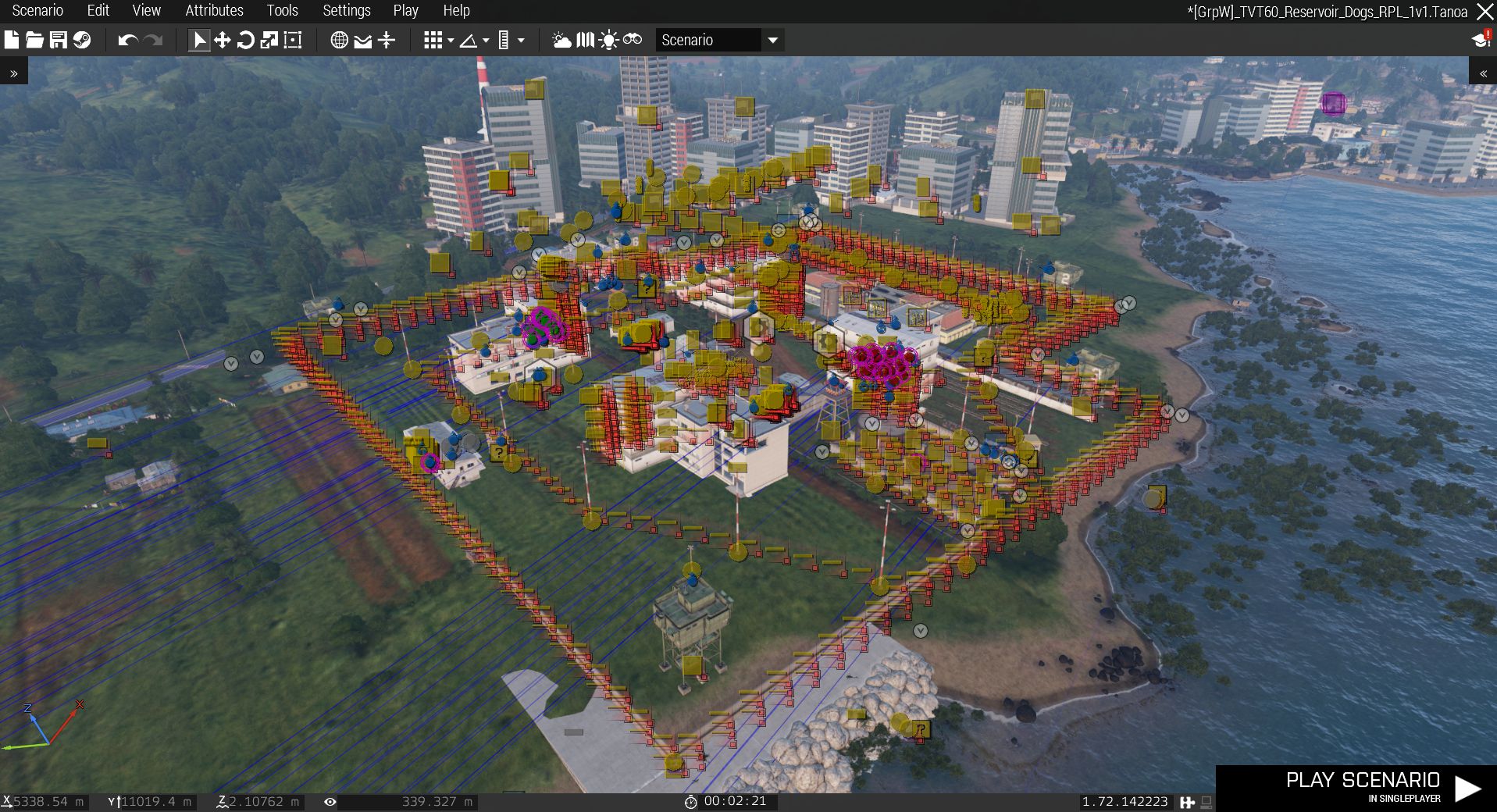The image size is (1497, 812).
Task: Toggle flashlight sun icon
Action: [x=608, y=40]
